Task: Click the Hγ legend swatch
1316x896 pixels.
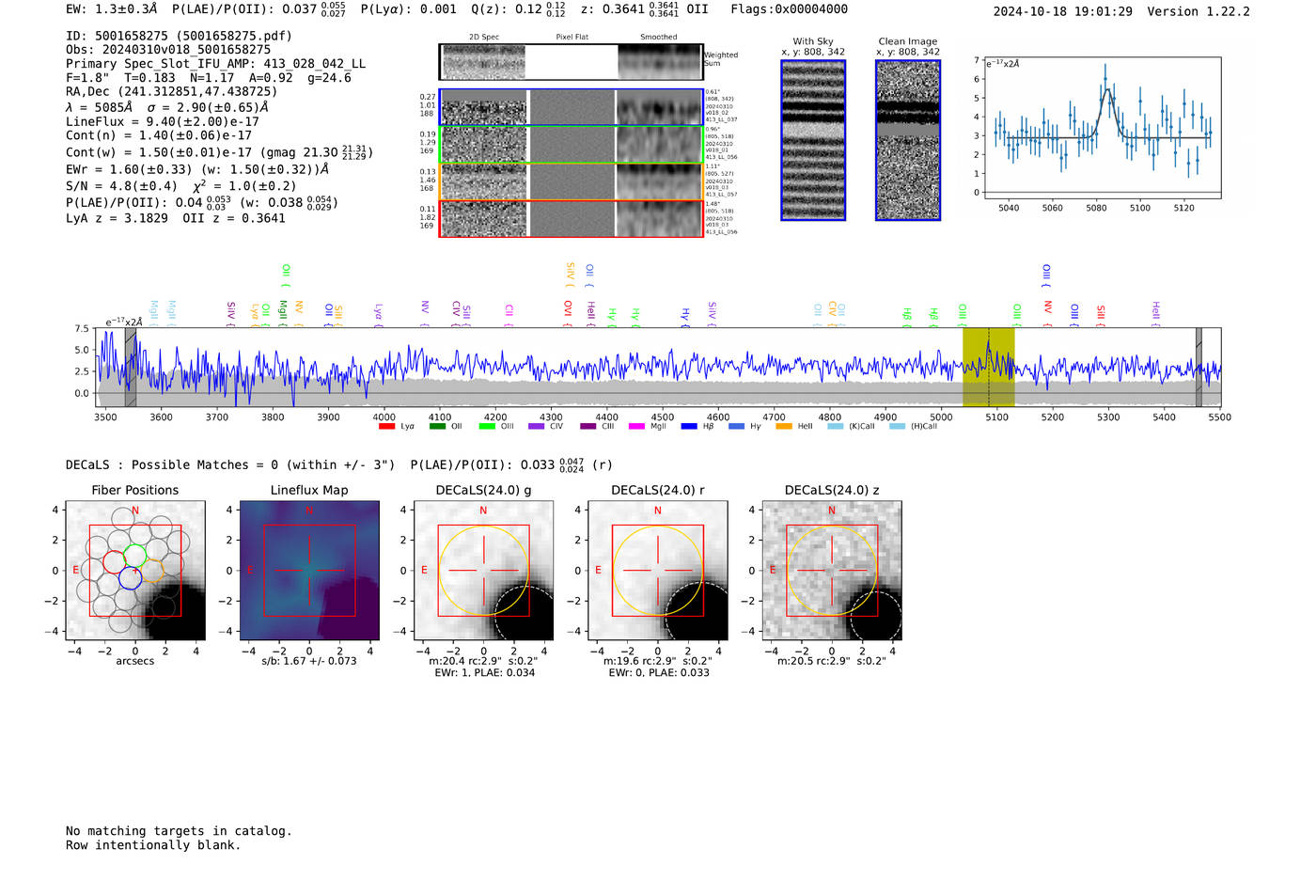Action: [x=736, y=427]
